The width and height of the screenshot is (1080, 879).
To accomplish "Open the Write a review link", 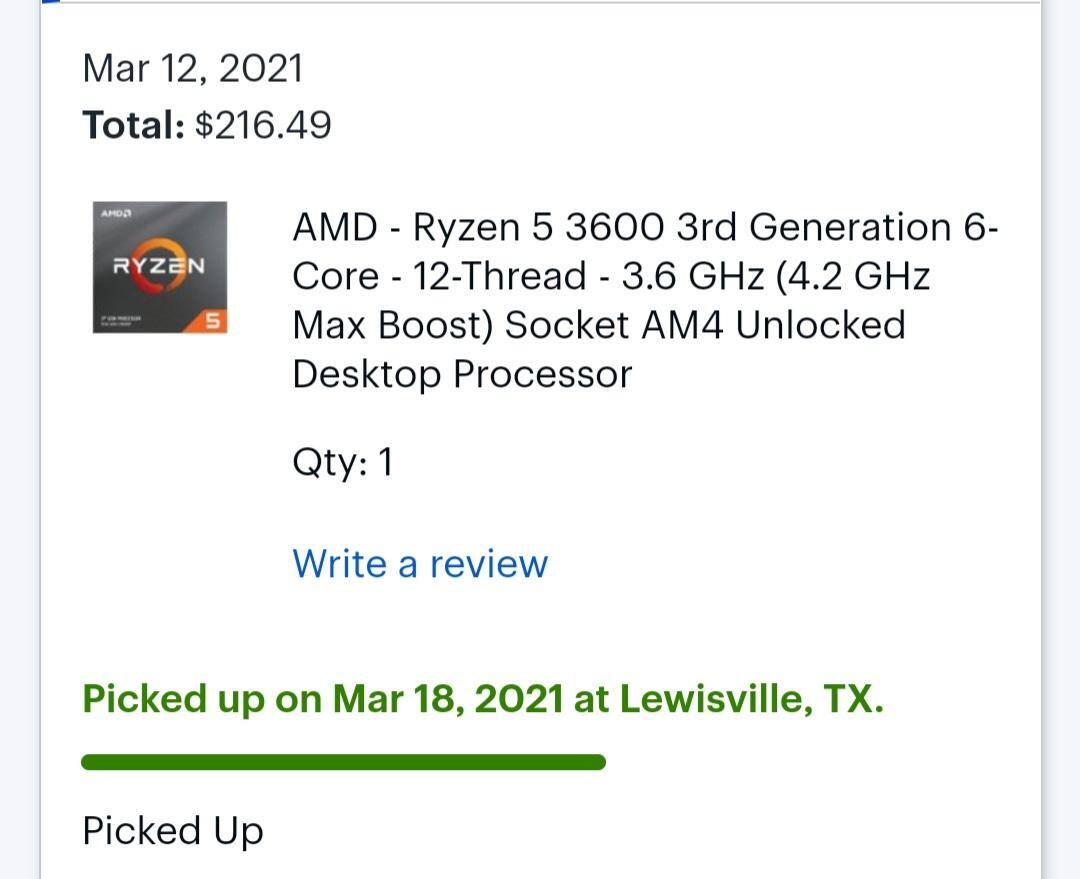I will click(x=420, y=564).
